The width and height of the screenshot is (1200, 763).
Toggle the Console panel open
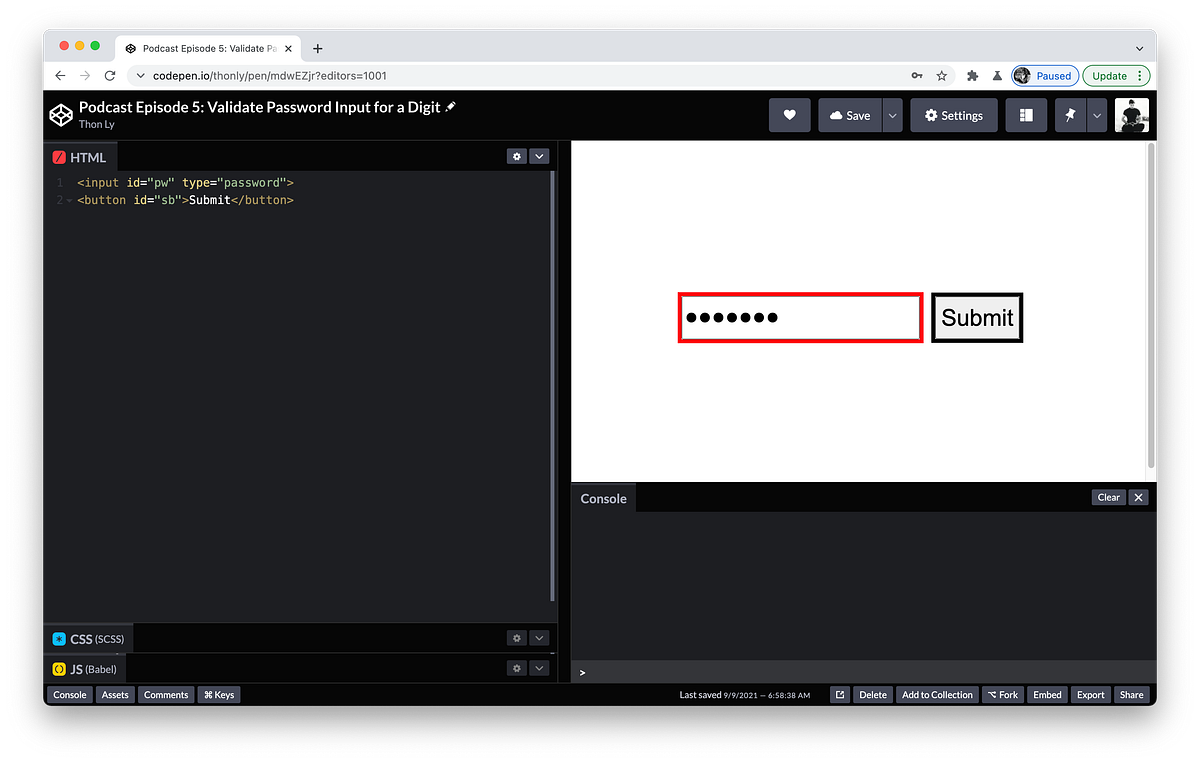tap(69, 694)
